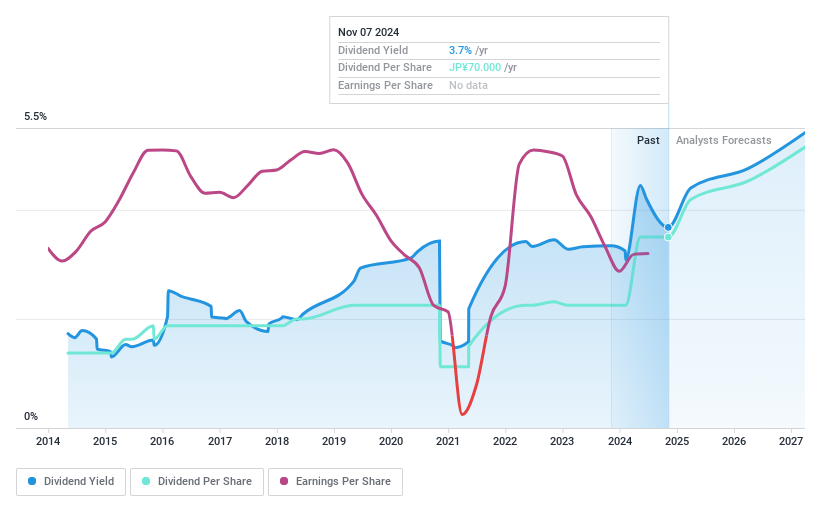Select the teal dividend per share data point marker
The height and width of the screenshot is (508, 821).
click(x=668, y=237)
